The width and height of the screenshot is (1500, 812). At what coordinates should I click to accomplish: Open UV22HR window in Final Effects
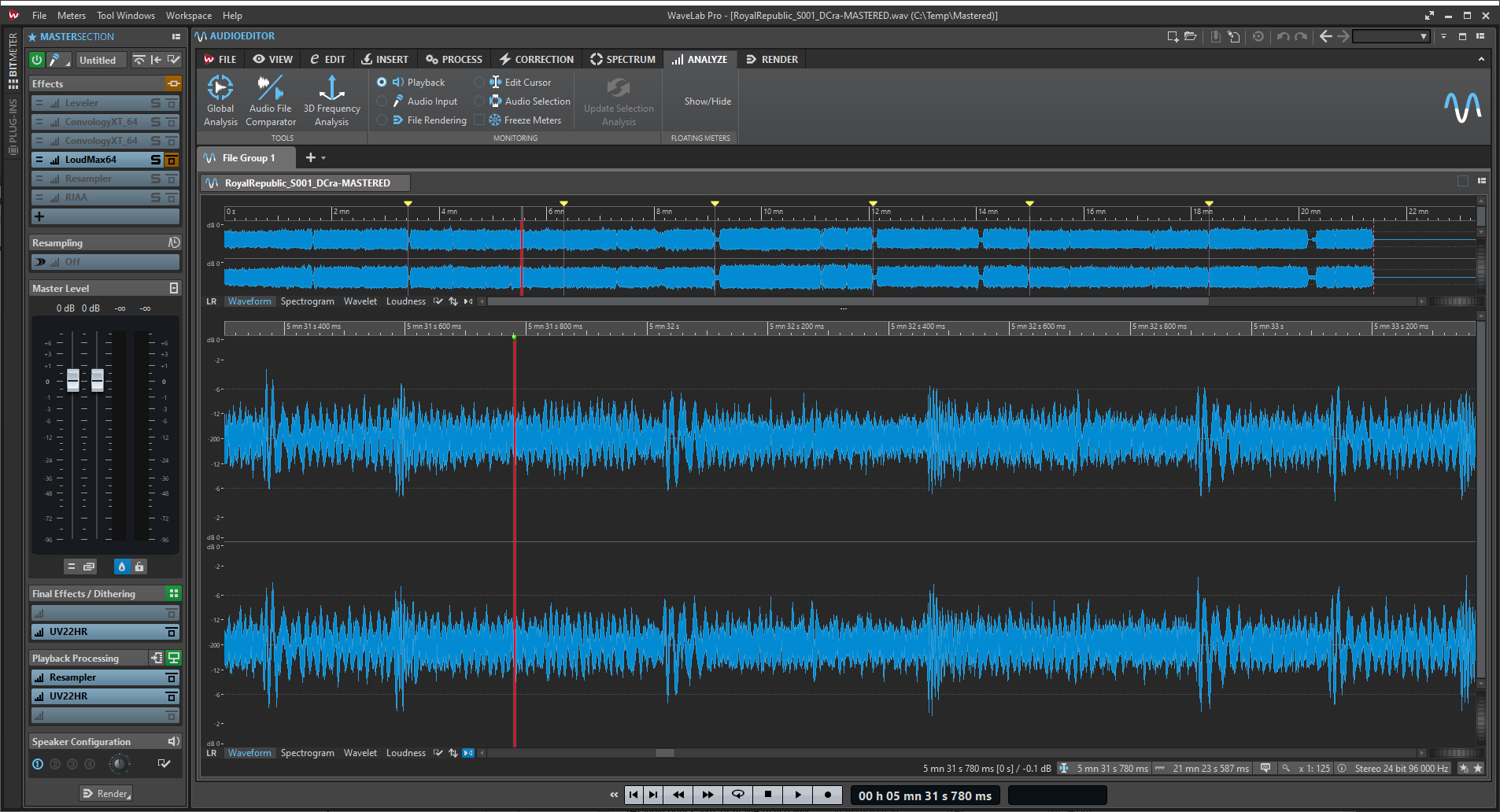(x=171, y=632)
